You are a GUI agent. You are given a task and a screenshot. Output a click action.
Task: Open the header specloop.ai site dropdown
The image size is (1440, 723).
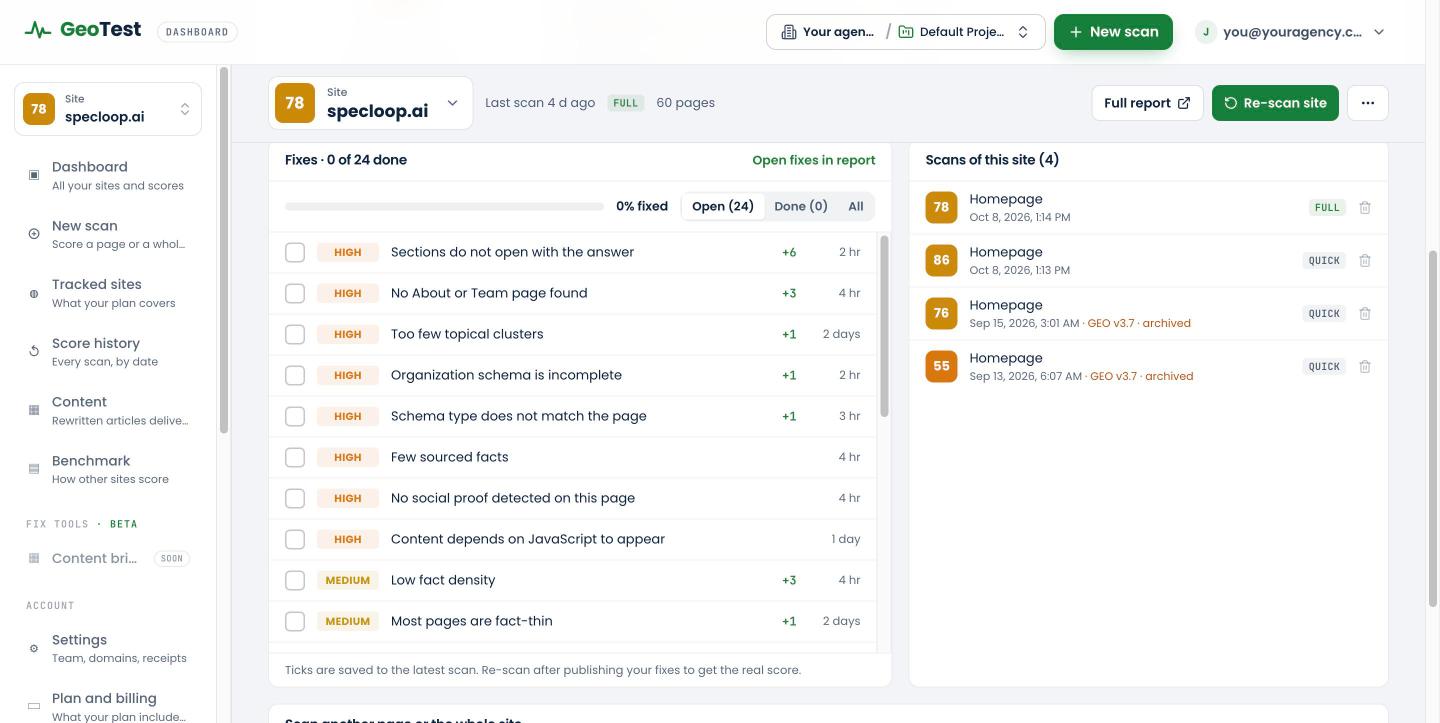coord(371,103)
